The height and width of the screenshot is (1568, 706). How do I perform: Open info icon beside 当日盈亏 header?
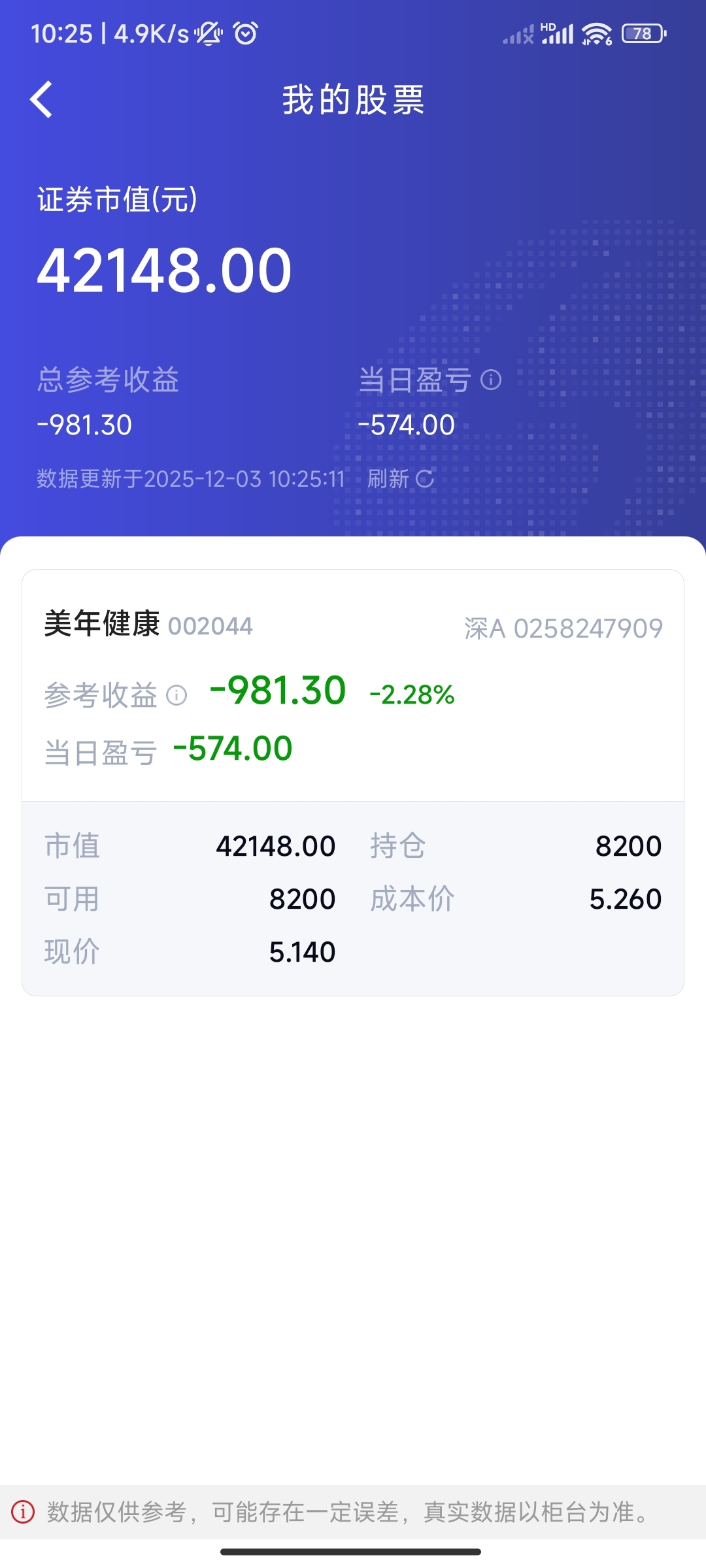pyautogui.click(x=491, y=380)
